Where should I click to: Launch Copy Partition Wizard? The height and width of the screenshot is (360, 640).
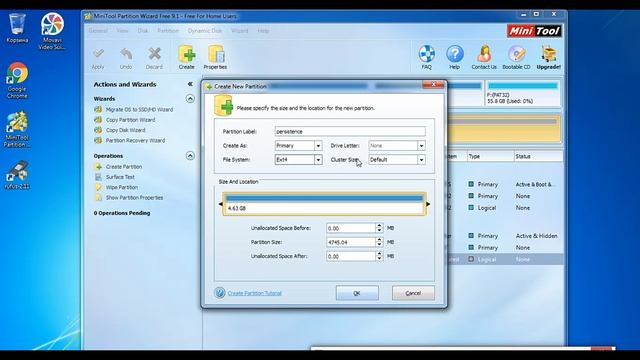pyautogui.click(x=131, y=120)
